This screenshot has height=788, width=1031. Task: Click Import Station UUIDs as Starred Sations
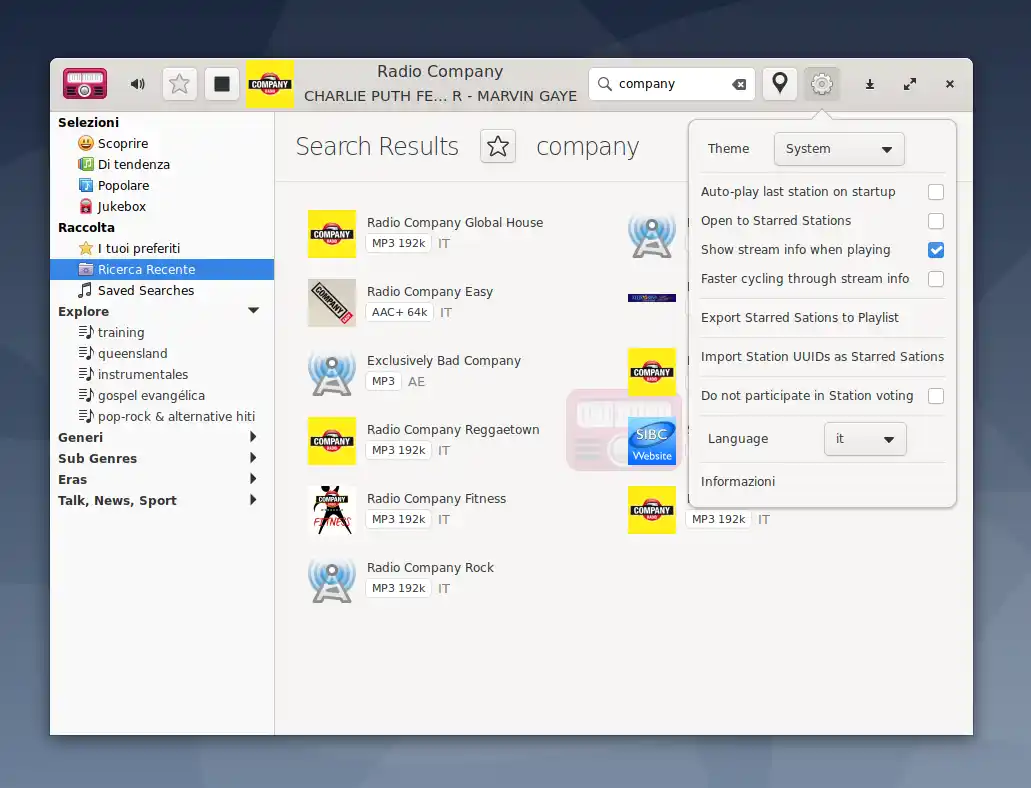[822, 357]
